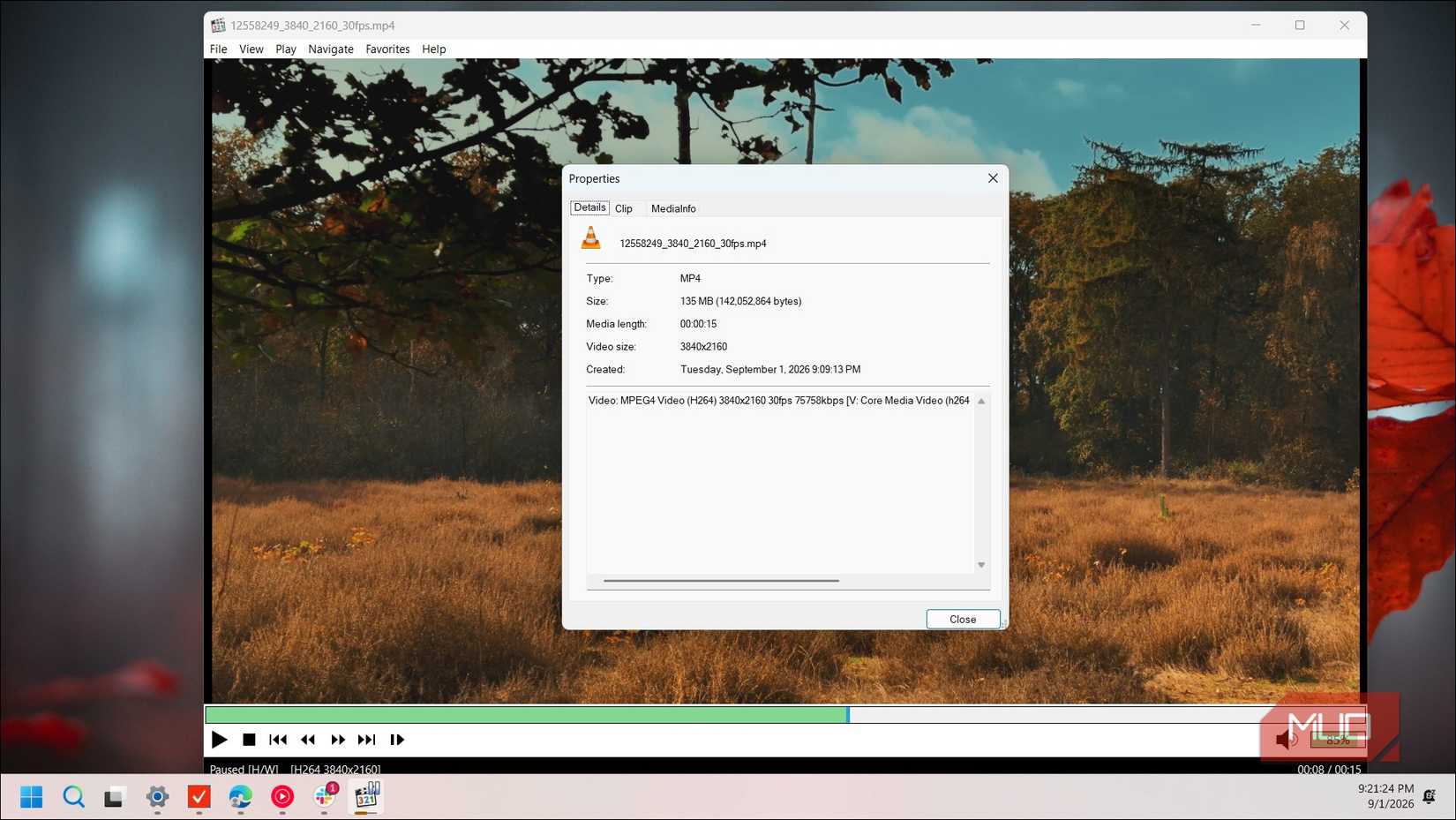Adjust the volume slider at 85%
Image resolution: width=1456 pixels, height=820 pixels.
coord(1337,740)
